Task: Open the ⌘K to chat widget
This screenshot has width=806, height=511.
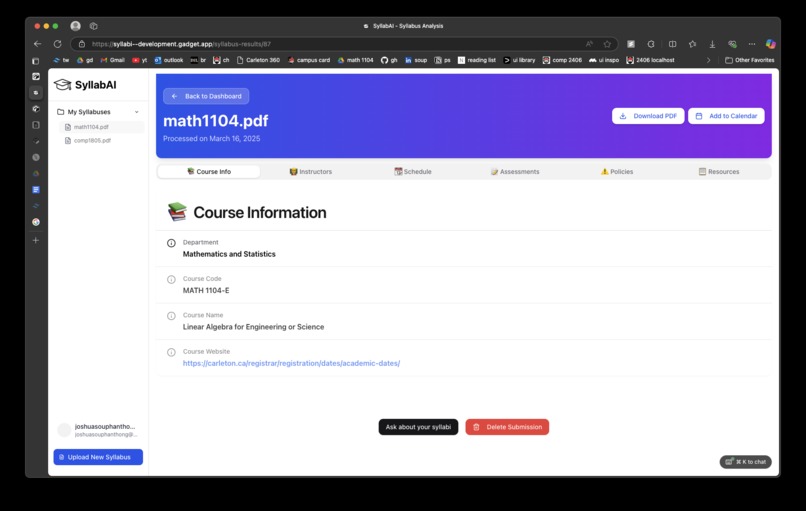Action: 745,462
